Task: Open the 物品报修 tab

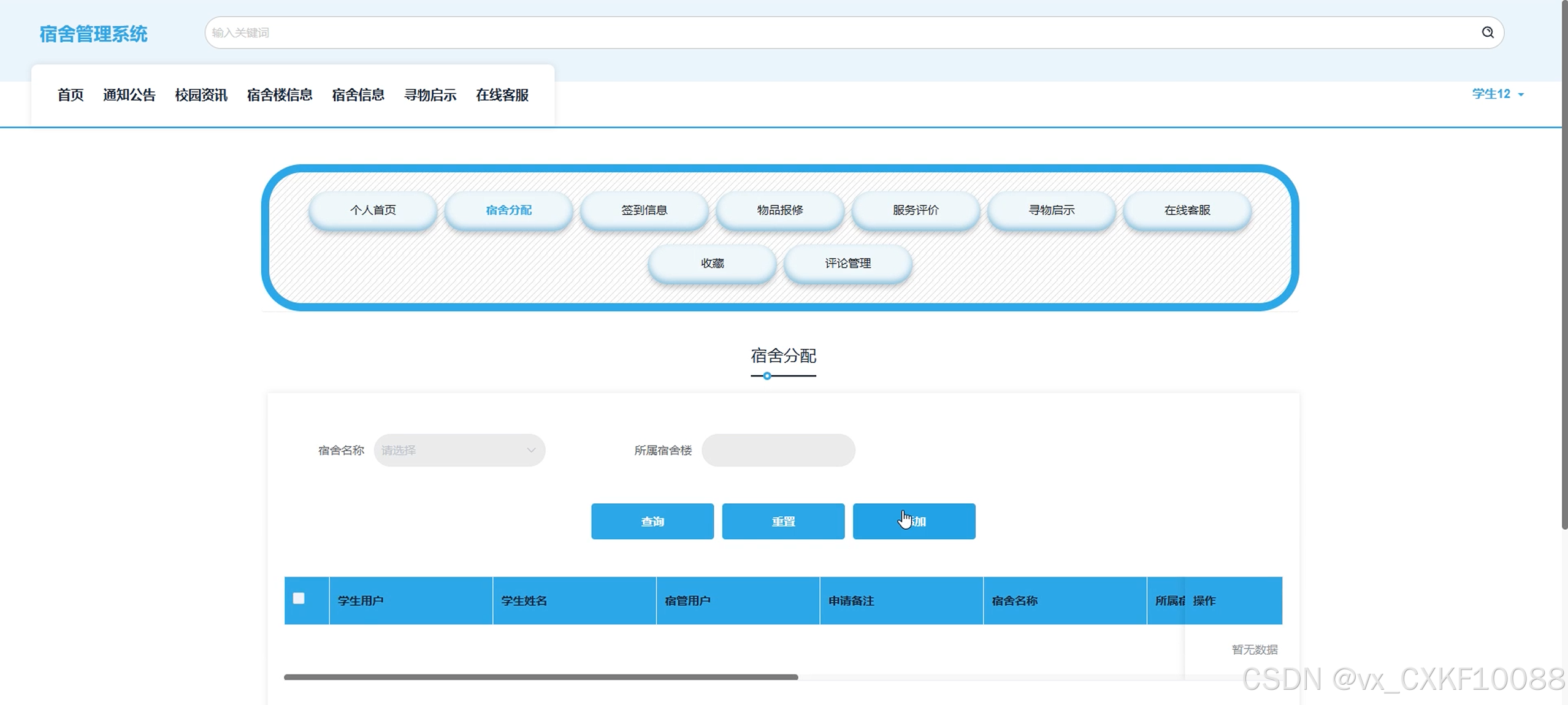Action: click(779, 210)
